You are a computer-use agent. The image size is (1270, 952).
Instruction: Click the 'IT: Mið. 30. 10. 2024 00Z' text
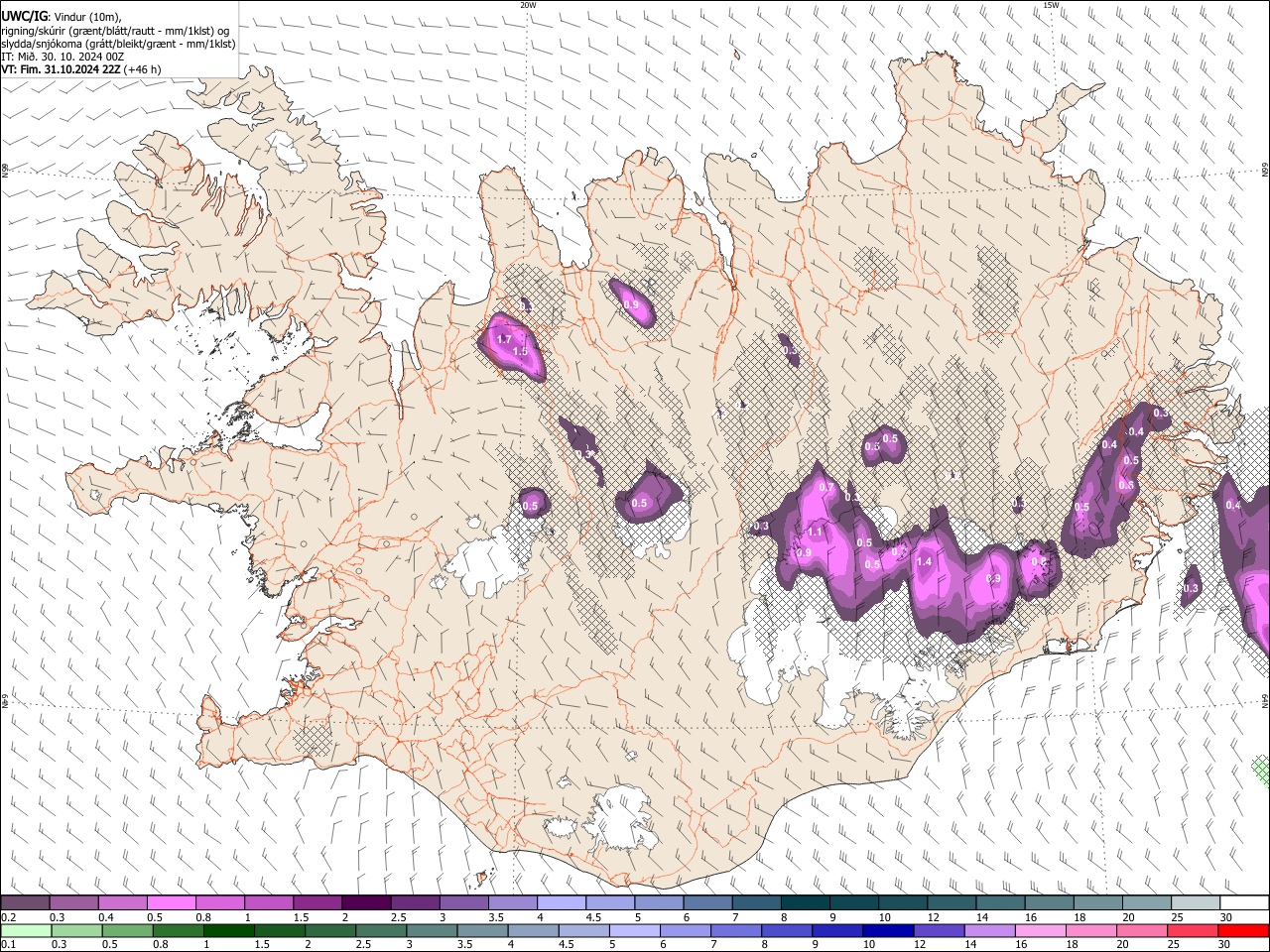point(63,57)
